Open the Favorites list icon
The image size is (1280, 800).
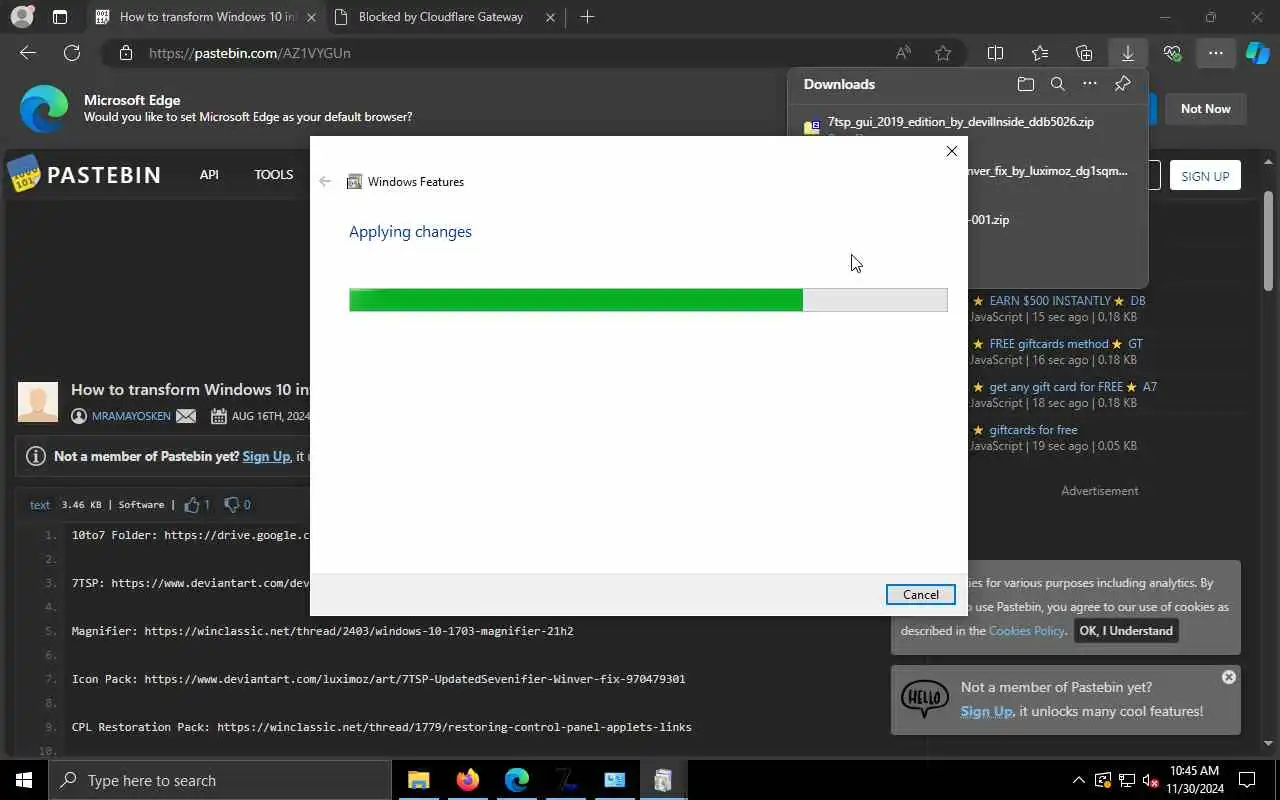pos(1040,53)
